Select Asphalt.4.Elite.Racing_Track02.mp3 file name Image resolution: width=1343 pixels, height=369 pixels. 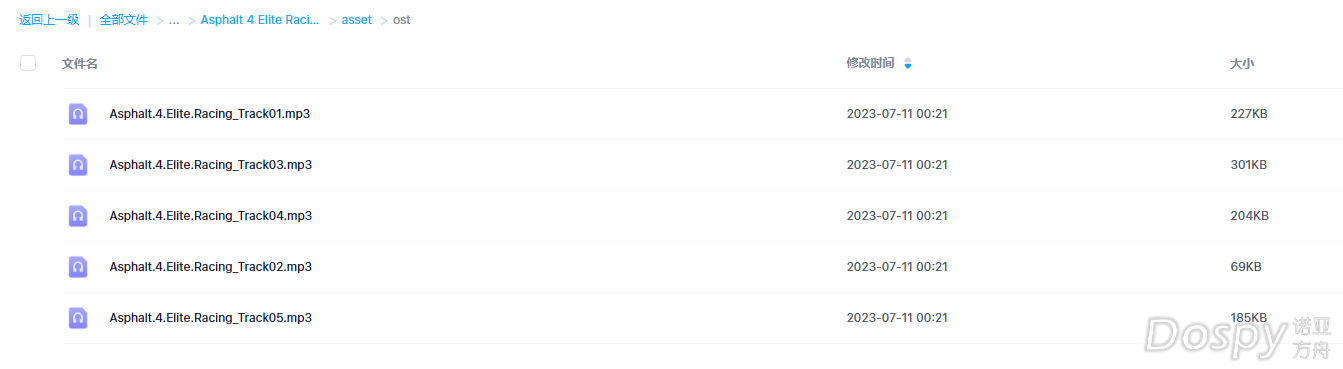pos(211,267)
